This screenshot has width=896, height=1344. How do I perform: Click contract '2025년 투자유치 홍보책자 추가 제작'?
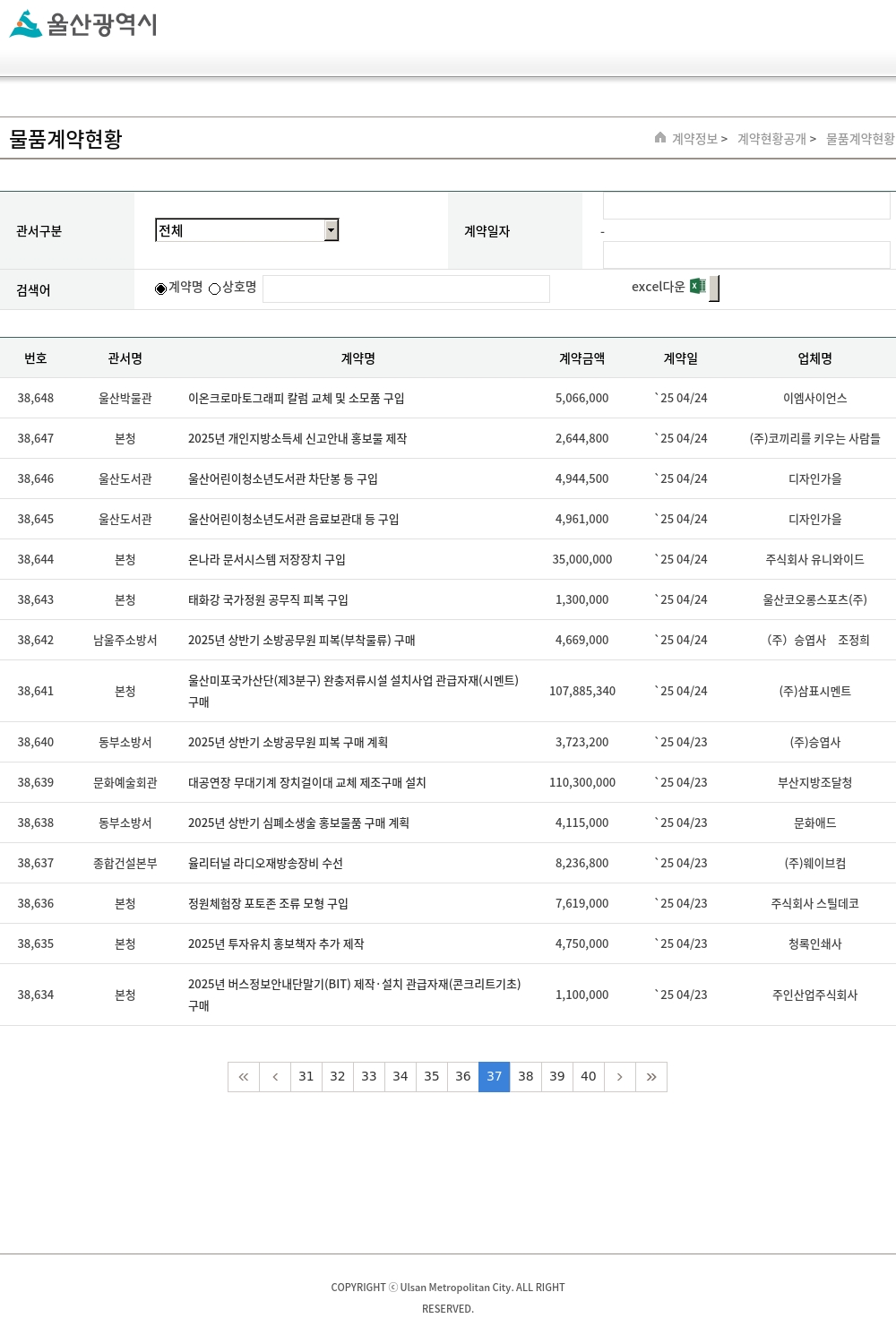276,944
